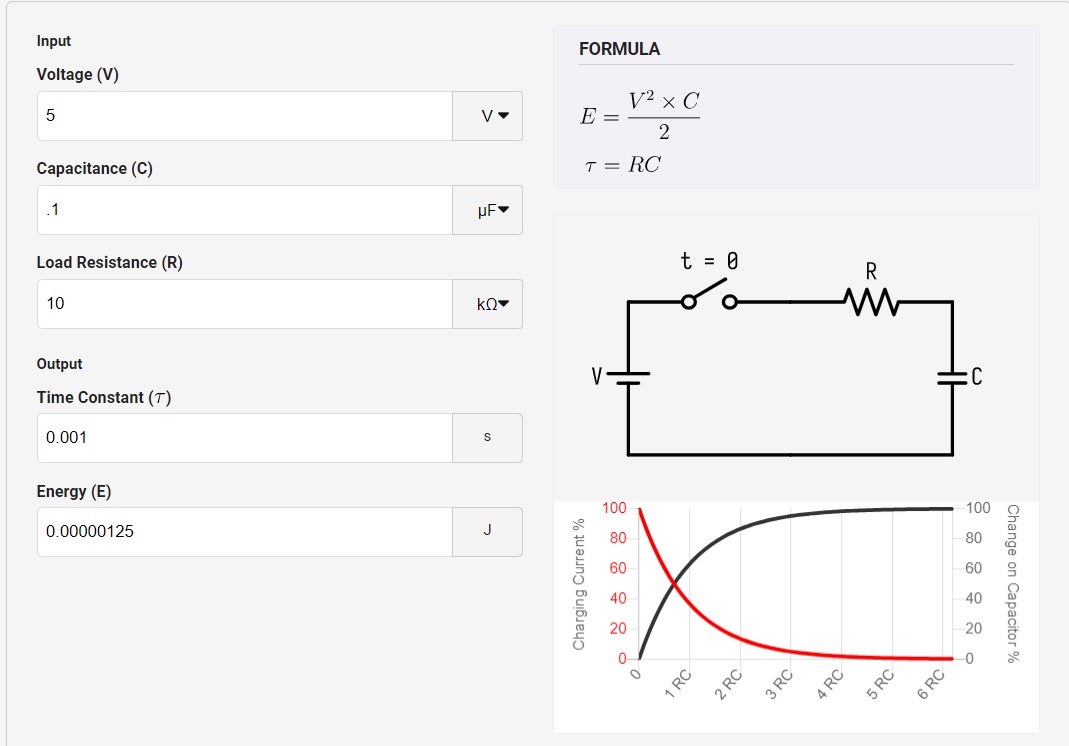Open the load resistance unit dropdown (kΩ)
This screenshot has width=1069, height=746.
point(487,304)
